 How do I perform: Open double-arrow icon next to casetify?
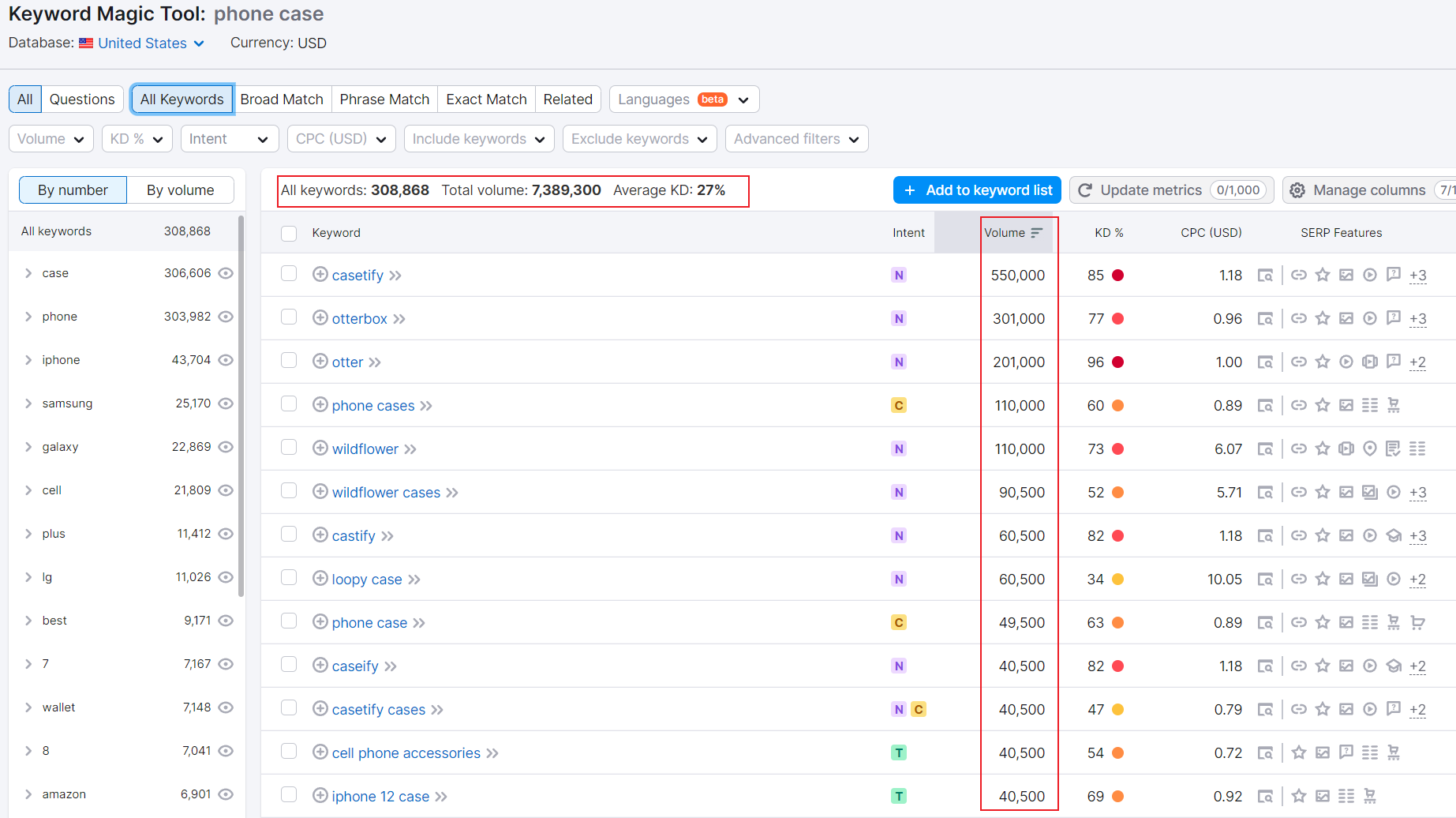pos(395,276)
